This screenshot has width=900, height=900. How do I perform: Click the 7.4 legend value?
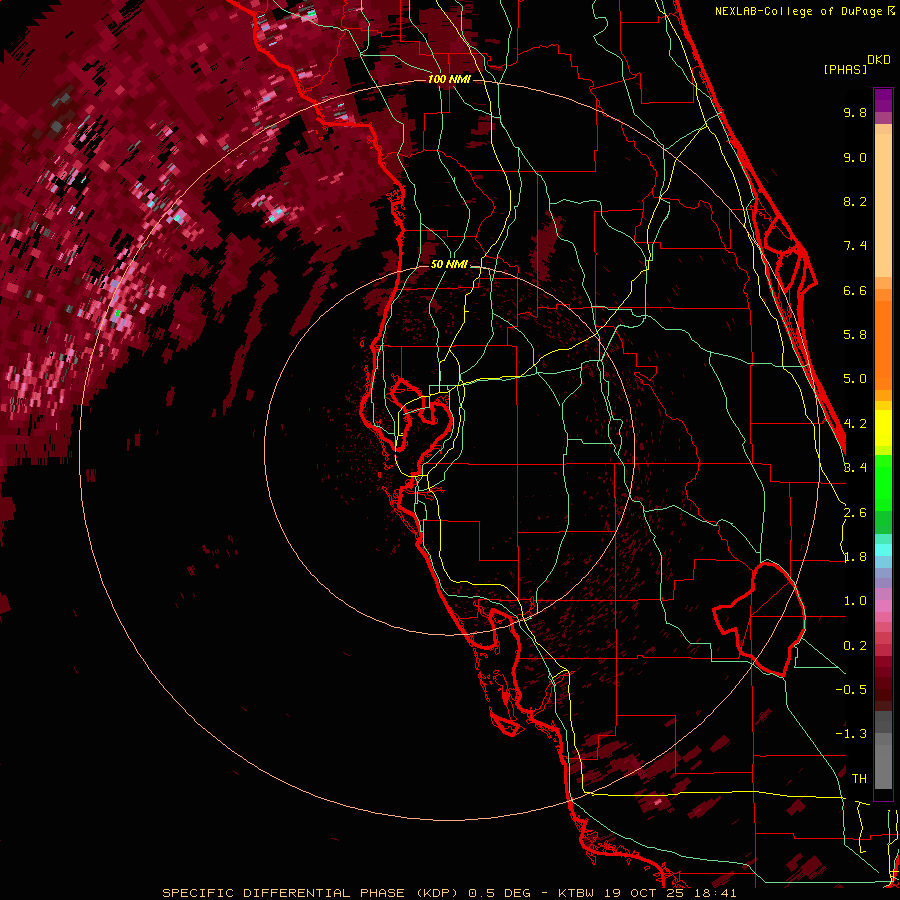[855, 246]
